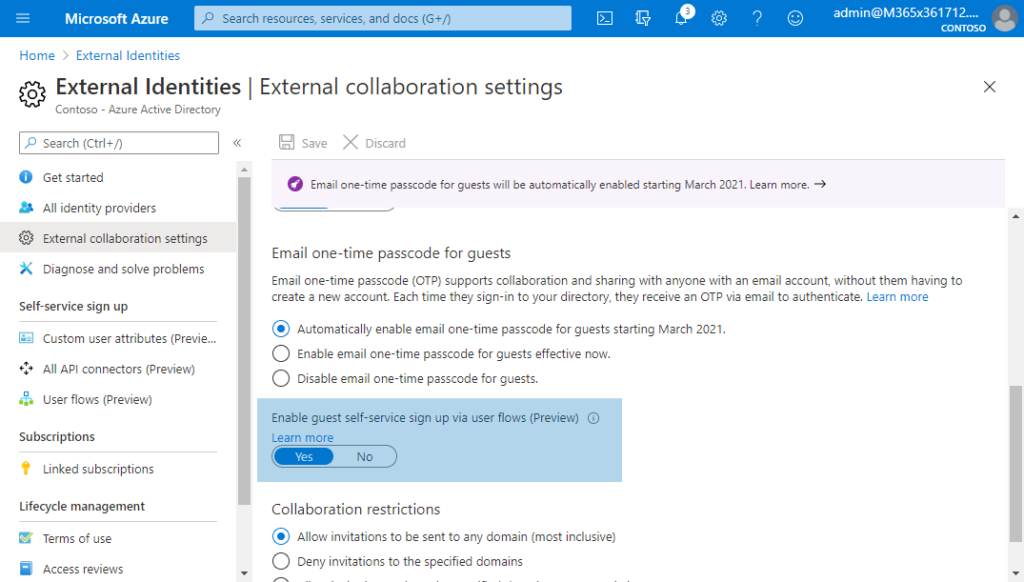Viewport: 1024px width, 582px height.
Task: Click the sidebar scroll down arrow
Action: (x=244, y=574)
